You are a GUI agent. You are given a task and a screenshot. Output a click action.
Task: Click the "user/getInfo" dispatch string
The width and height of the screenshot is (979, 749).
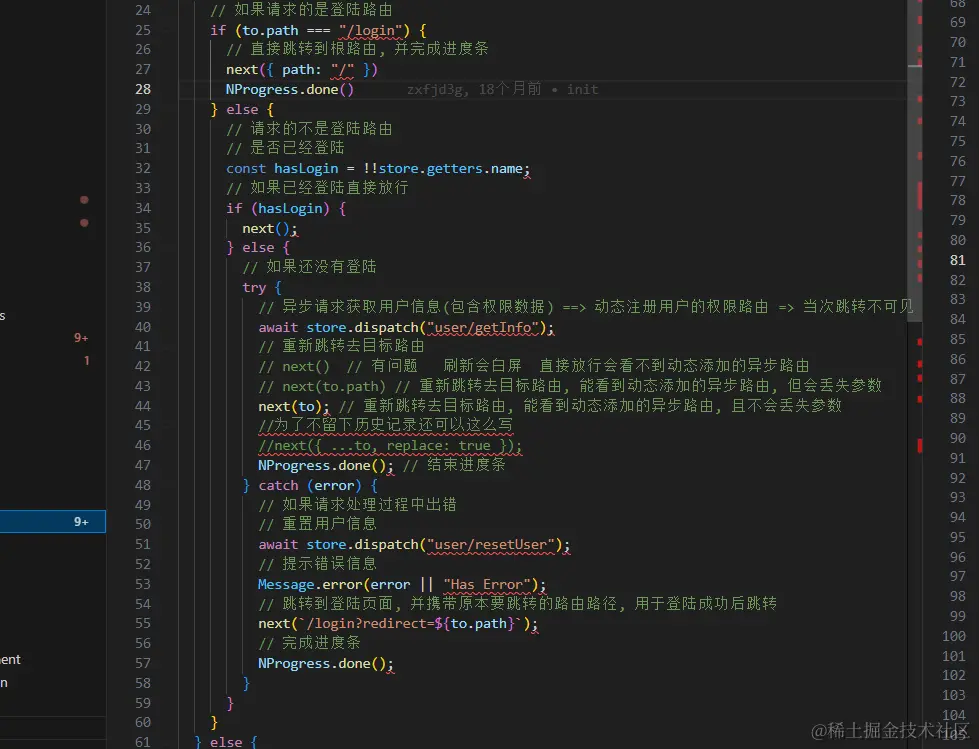(483, 327)
